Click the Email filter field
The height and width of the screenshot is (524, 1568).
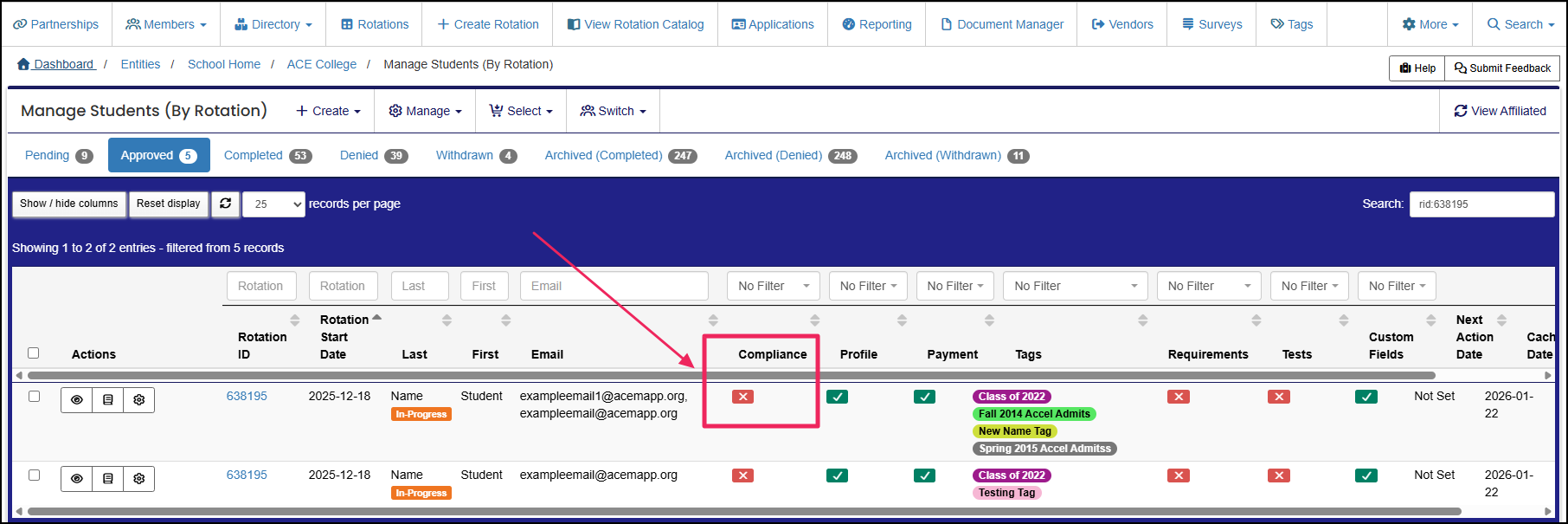pyautogui.click(x=614, y=286)
